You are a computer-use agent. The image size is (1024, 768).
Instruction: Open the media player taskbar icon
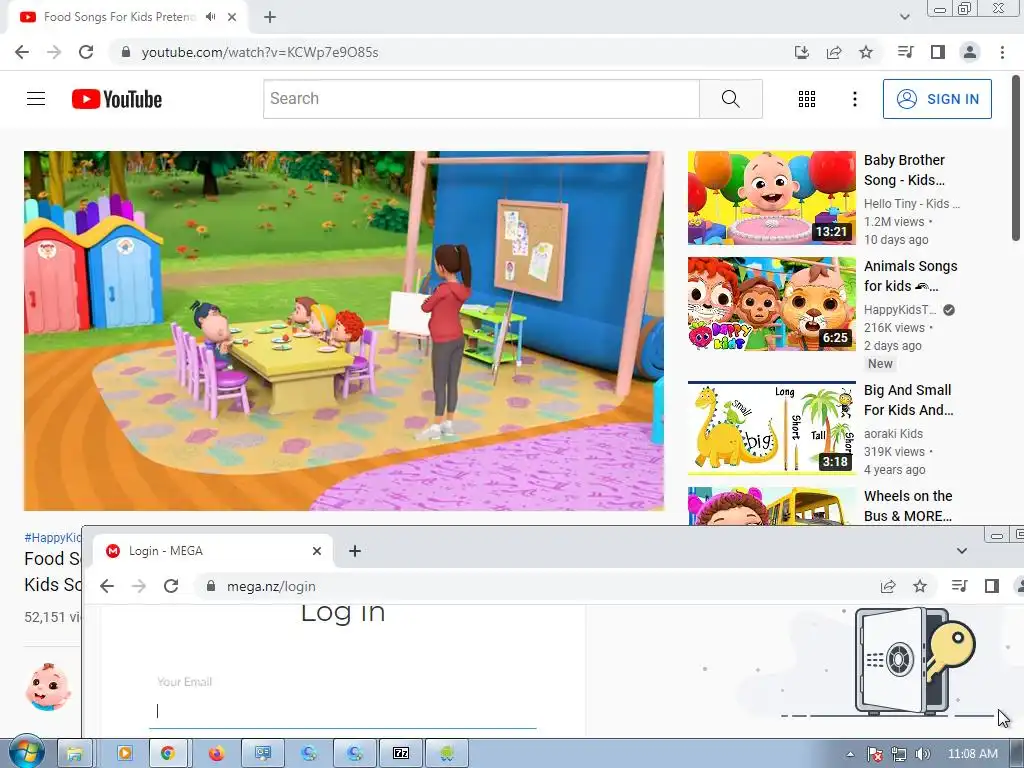(124, 754)
